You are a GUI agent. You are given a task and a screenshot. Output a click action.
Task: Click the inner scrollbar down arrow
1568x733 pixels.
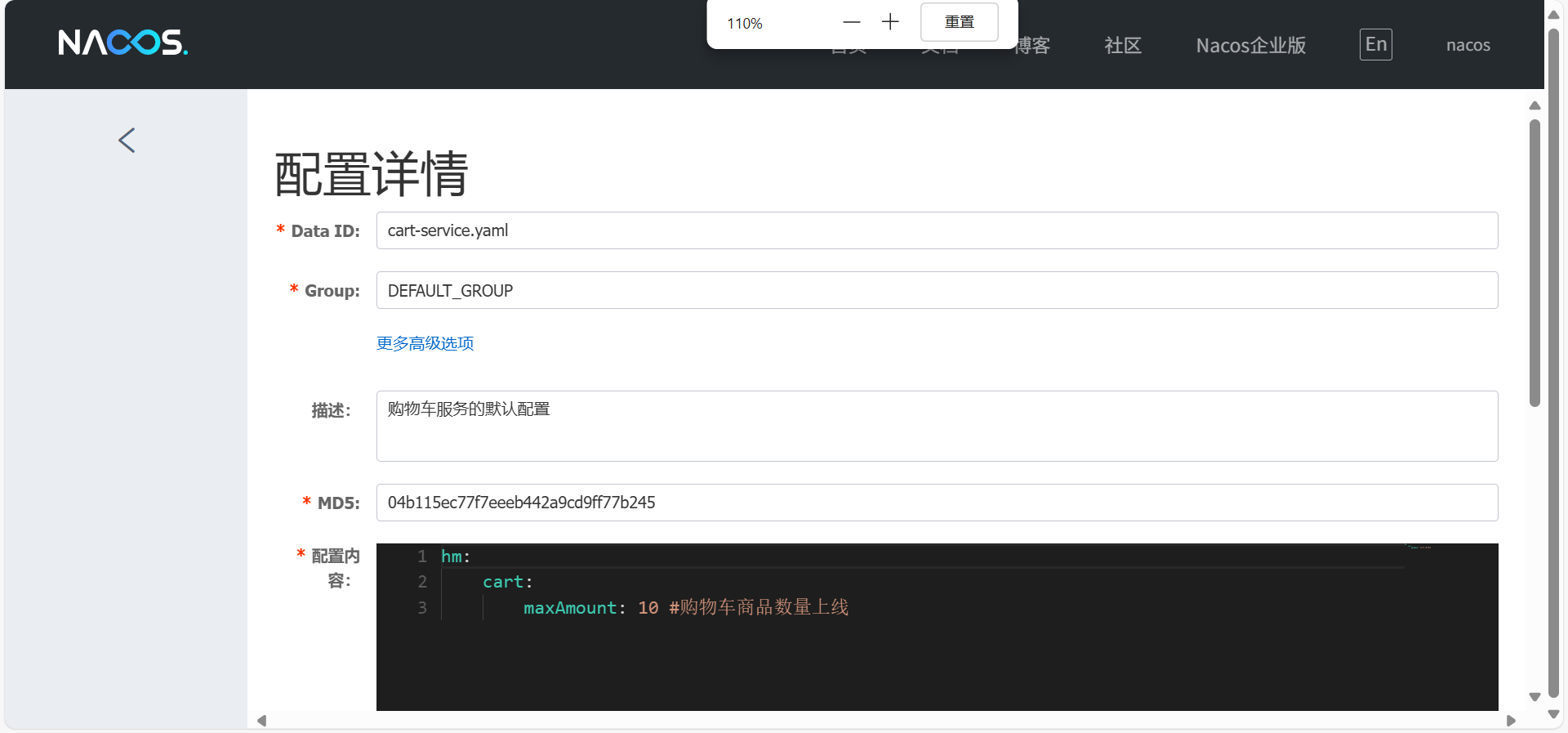coord(1535,697)
